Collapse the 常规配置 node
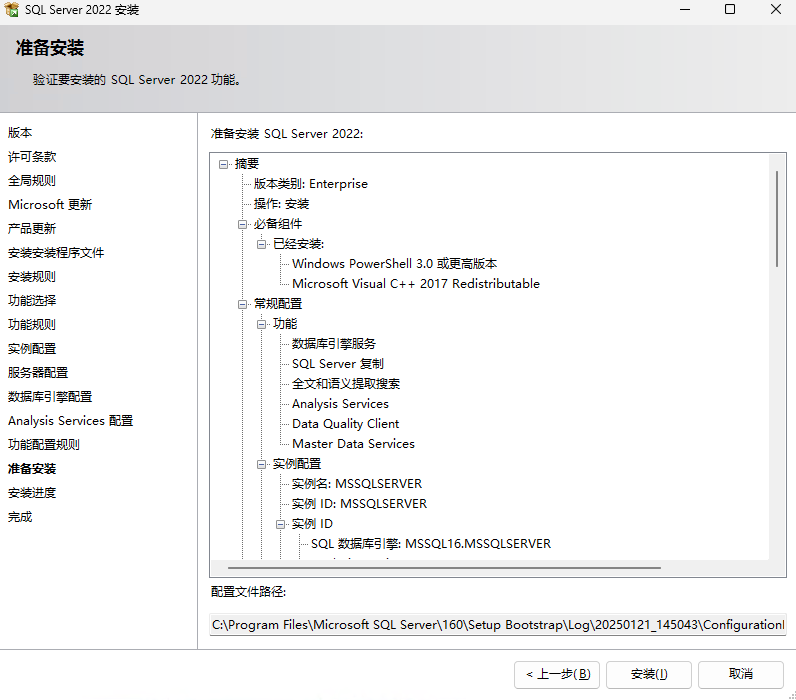This screenshot has height=700, width=796. click(243, 304)
